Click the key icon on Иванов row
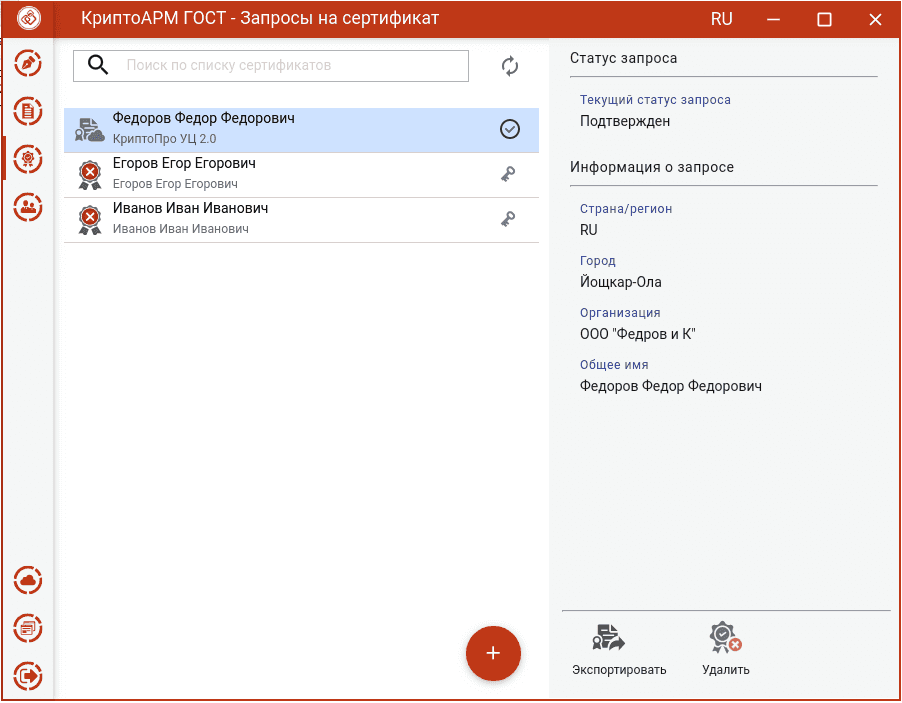Viewport: 902px width, 703px height. click(x=508, y=219)
